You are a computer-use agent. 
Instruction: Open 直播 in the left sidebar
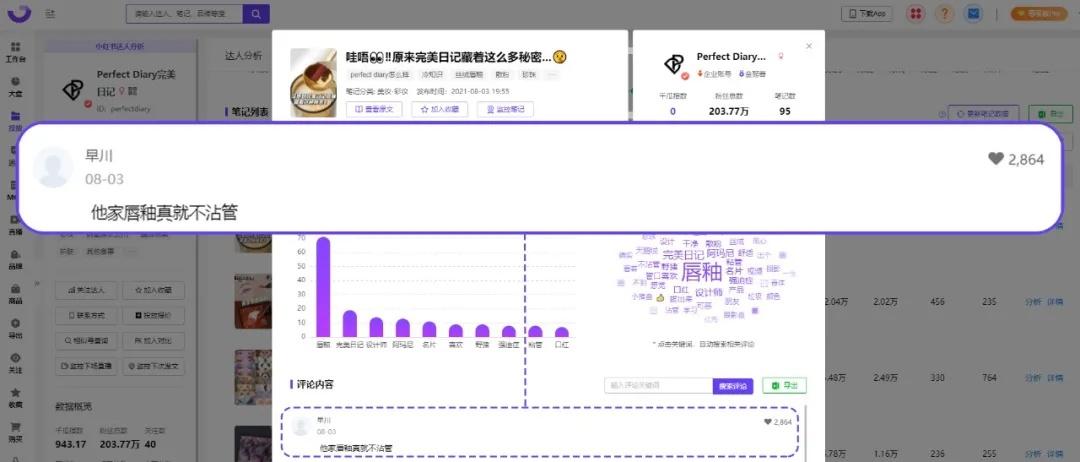tap(15, 224)
